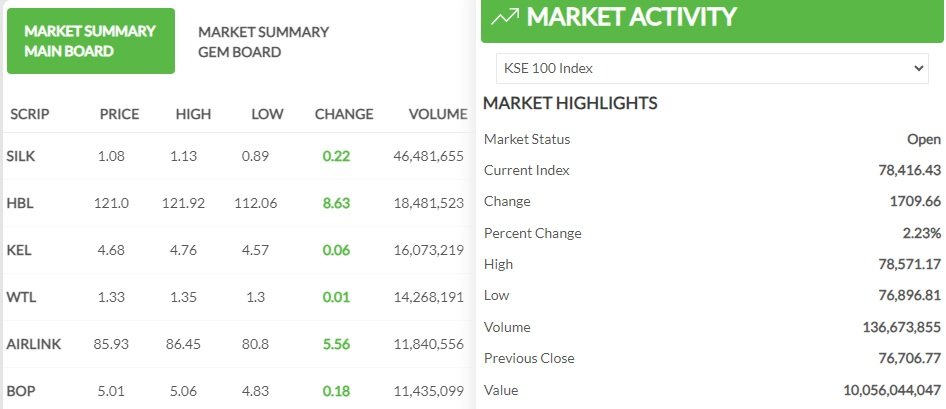
Task: Sort table by LOW column header
Action: (267, 114)
